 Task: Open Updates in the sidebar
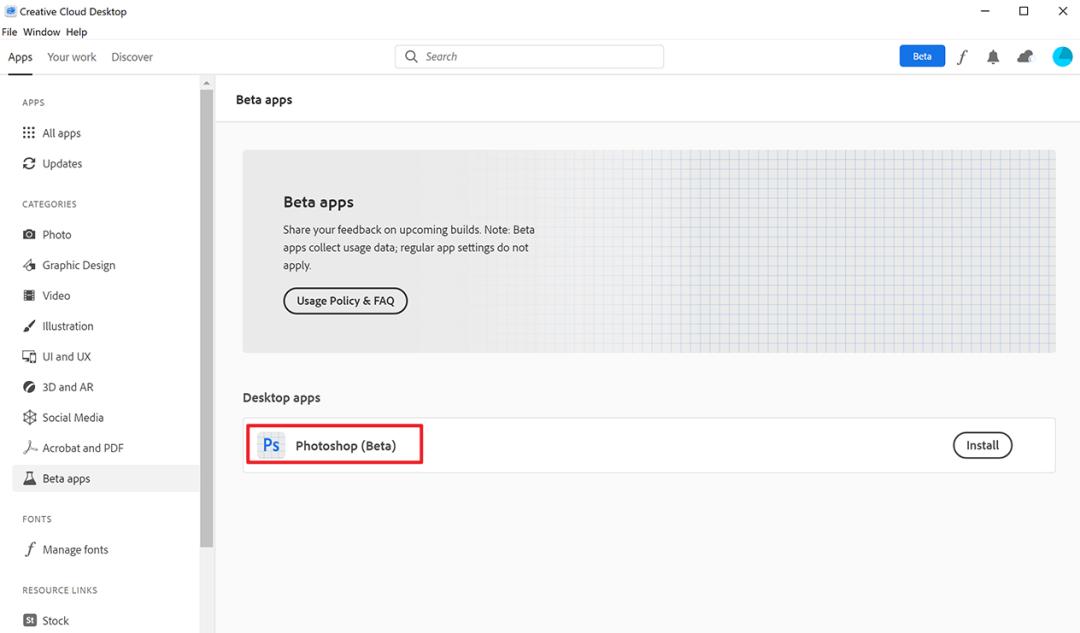point(62,164)
